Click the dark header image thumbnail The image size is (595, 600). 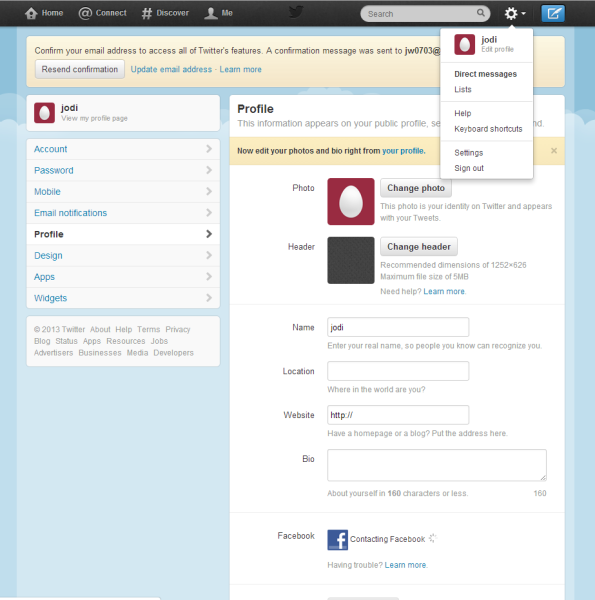click(351, 260)
